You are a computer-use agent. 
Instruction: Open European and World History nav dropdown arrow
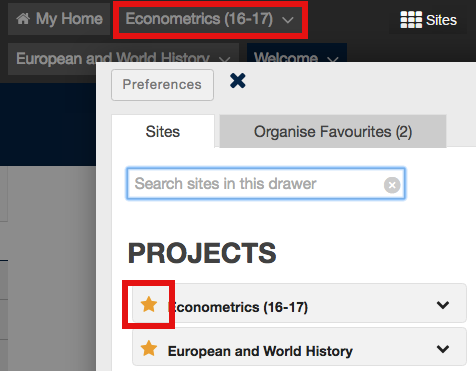(x=224, y=60)
